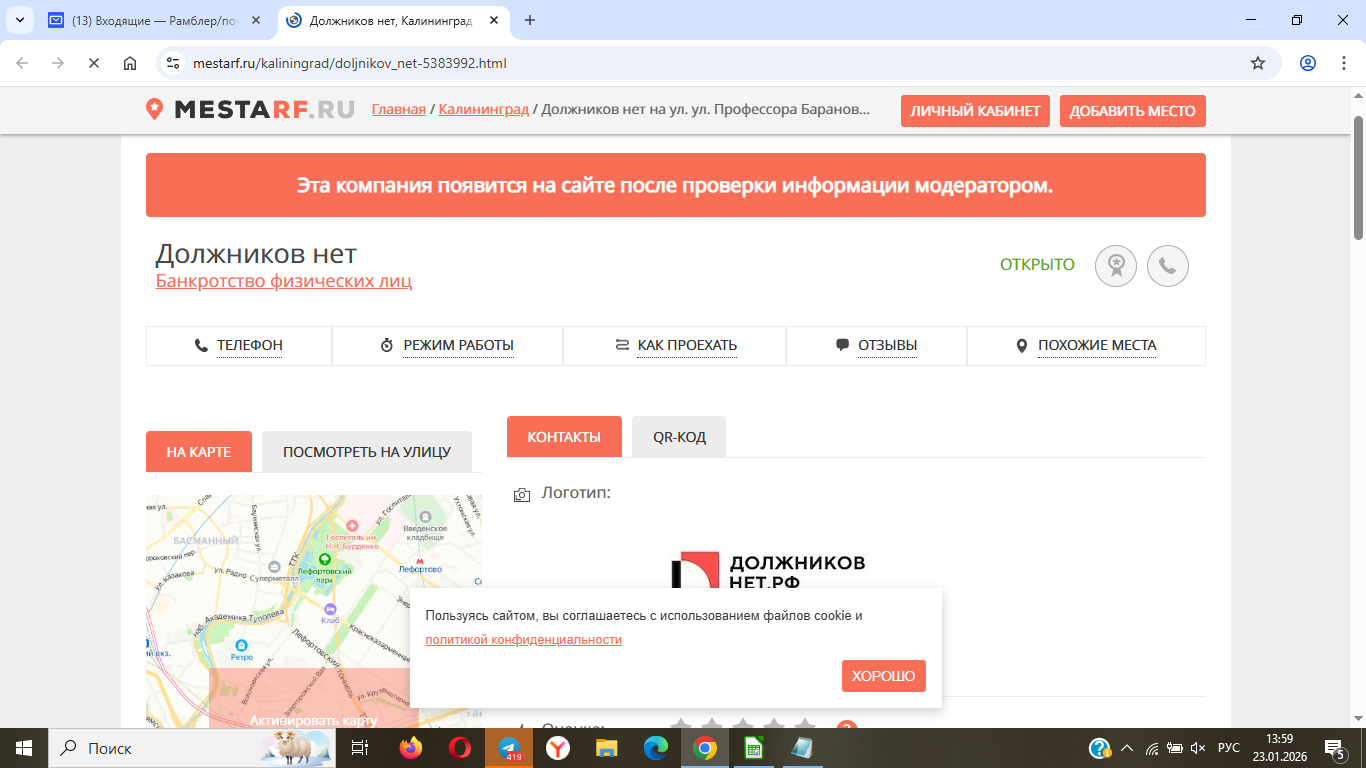Open the QR-КОД tab
This screenshot has width=1366, height=768.
(x=679, y=437)
